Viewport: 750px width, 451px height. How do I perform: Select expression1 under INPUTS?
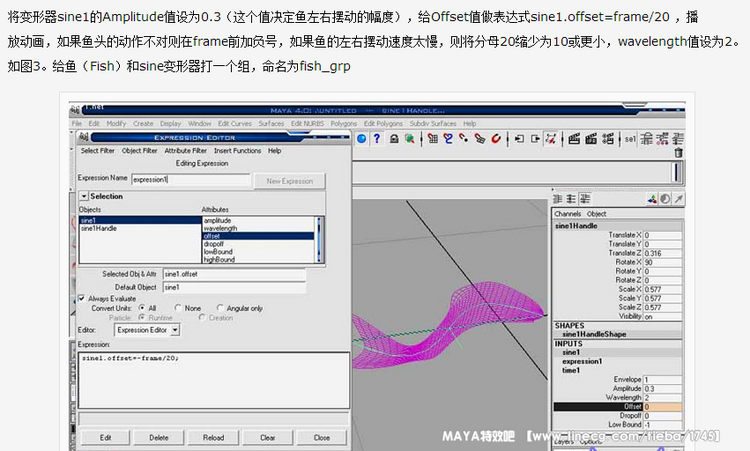(x=582, y=361)
